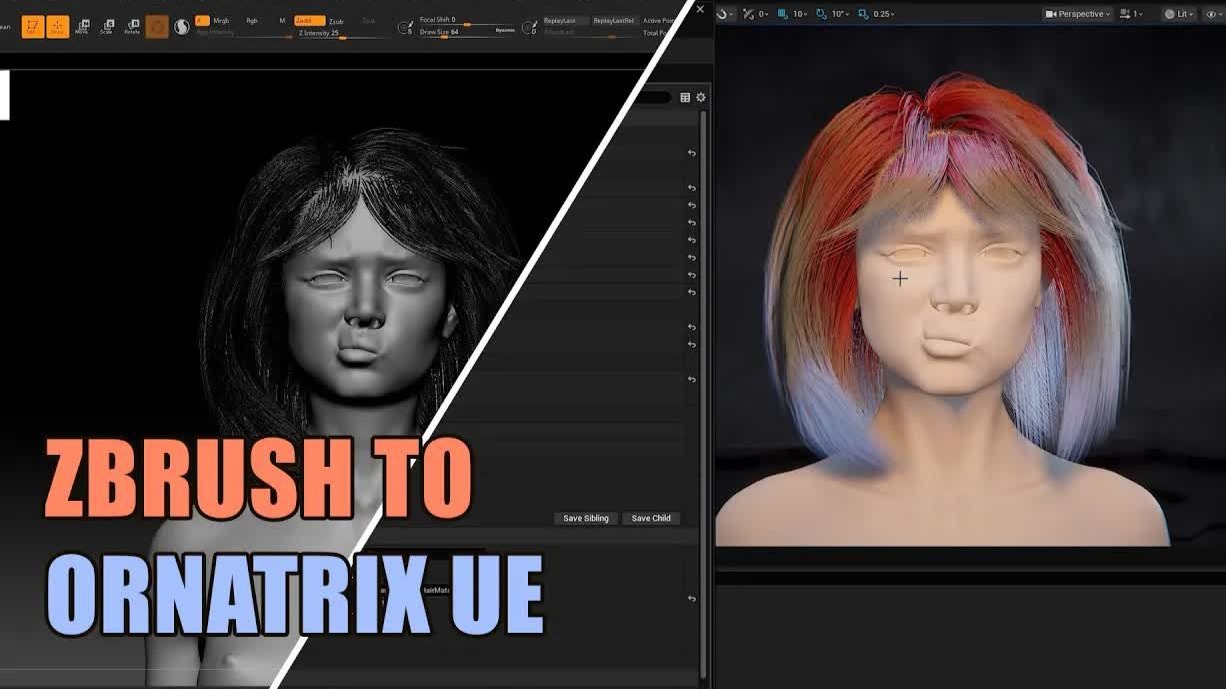This screenshot has height=689, width=1226.
Task: Select the Draw mode button in ZBrush
Action: tap(58, 27)
